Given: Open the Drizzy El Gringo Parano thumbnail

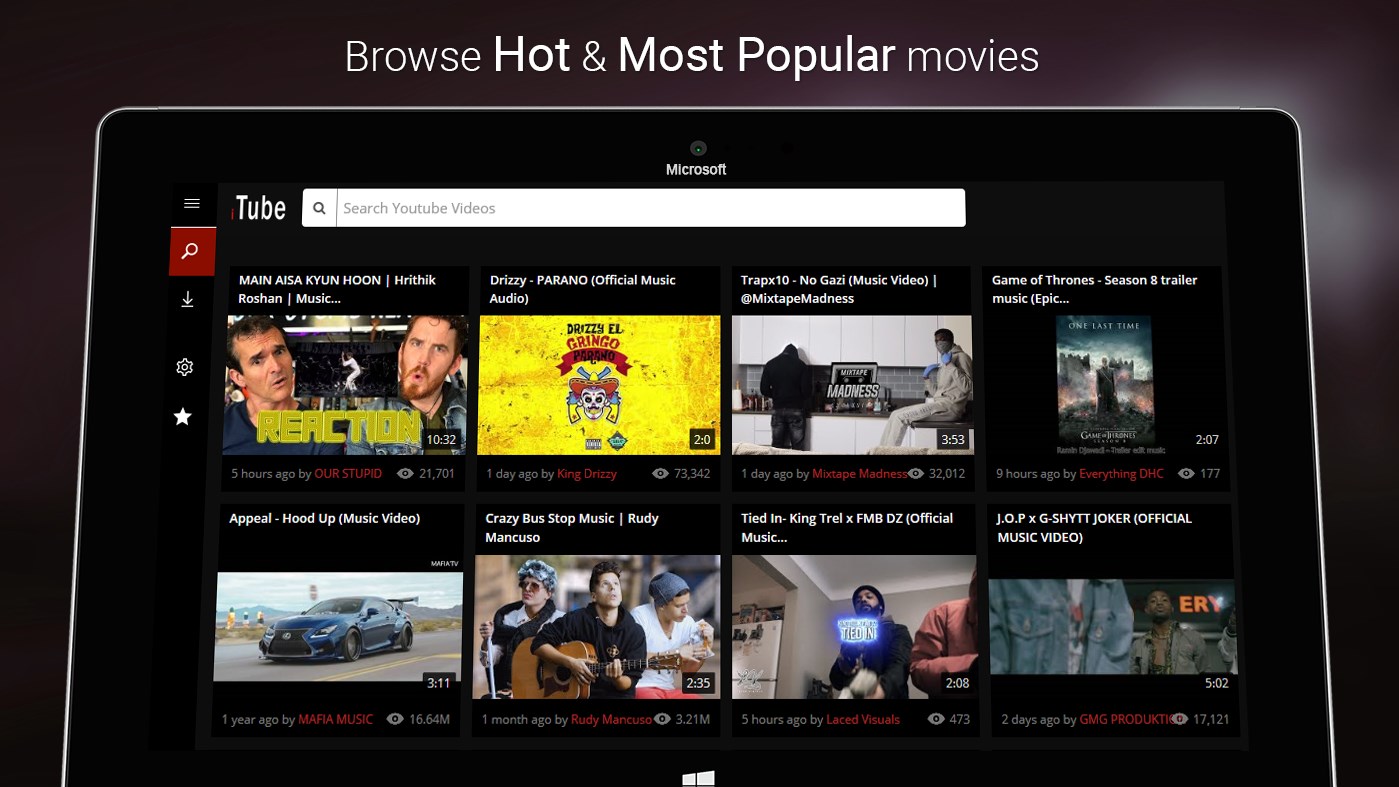Looking at the screenshot, I should pos(599,385).
